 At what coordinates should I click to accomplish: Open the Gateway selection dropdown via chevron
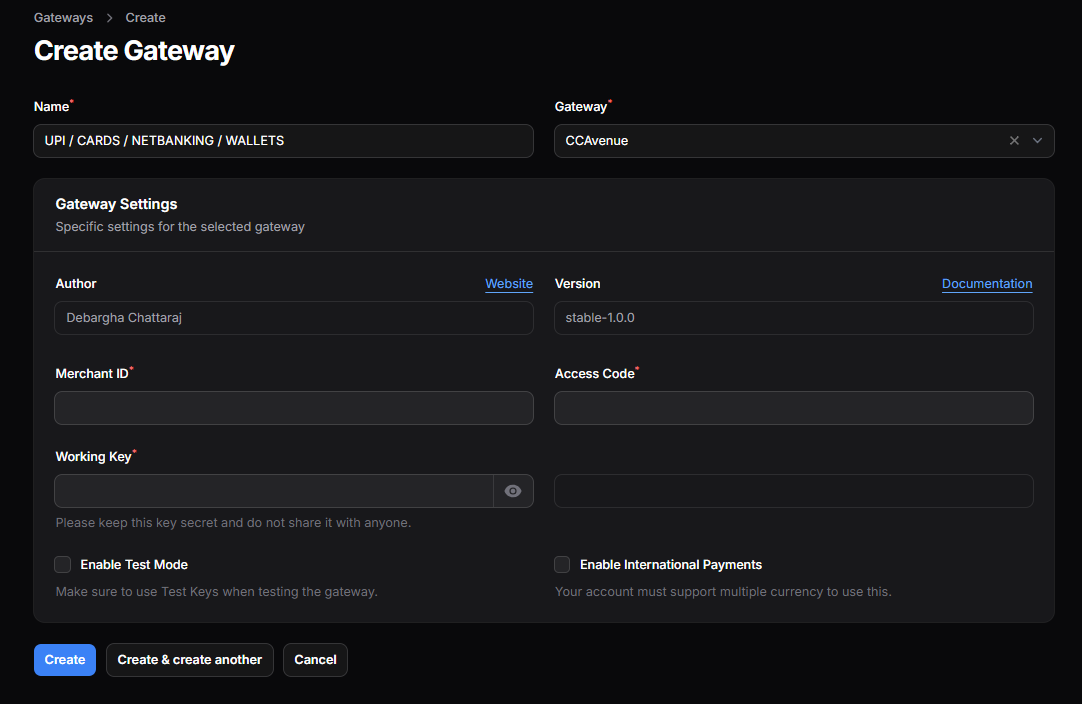click(x=1037, y=140)
